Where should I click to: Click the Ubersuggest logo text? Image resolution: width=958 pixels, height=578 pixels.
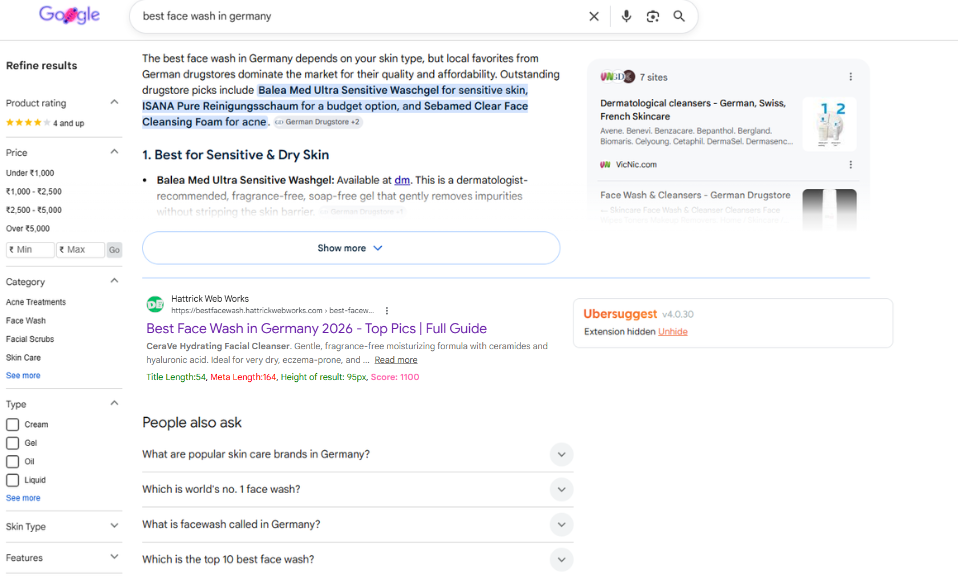pos(620,314)
